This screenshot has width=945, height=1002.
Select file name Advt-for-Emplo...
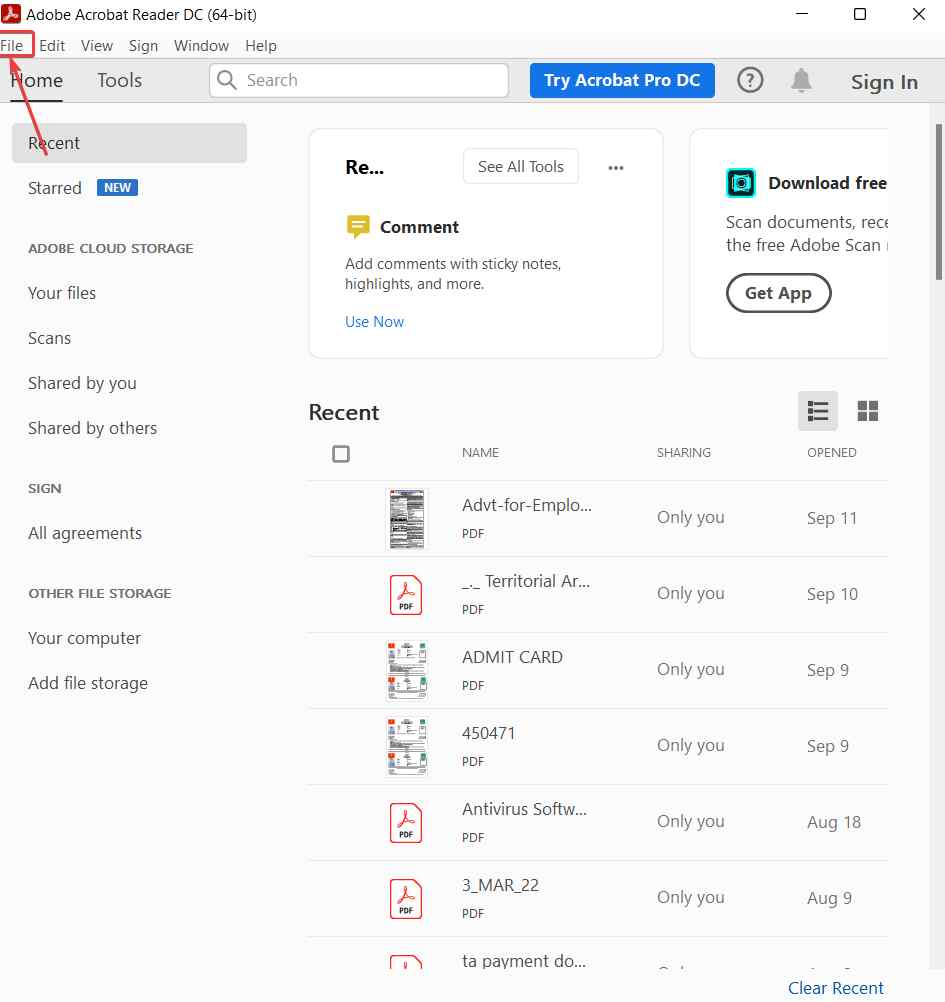point(527,505)
